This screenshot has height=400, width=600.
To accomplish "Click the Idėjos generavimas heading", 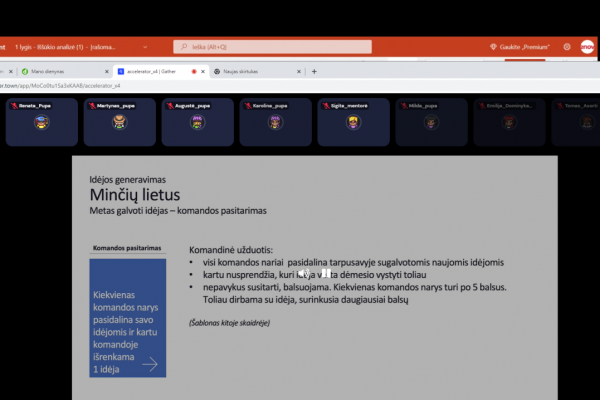I will [127, 180].
